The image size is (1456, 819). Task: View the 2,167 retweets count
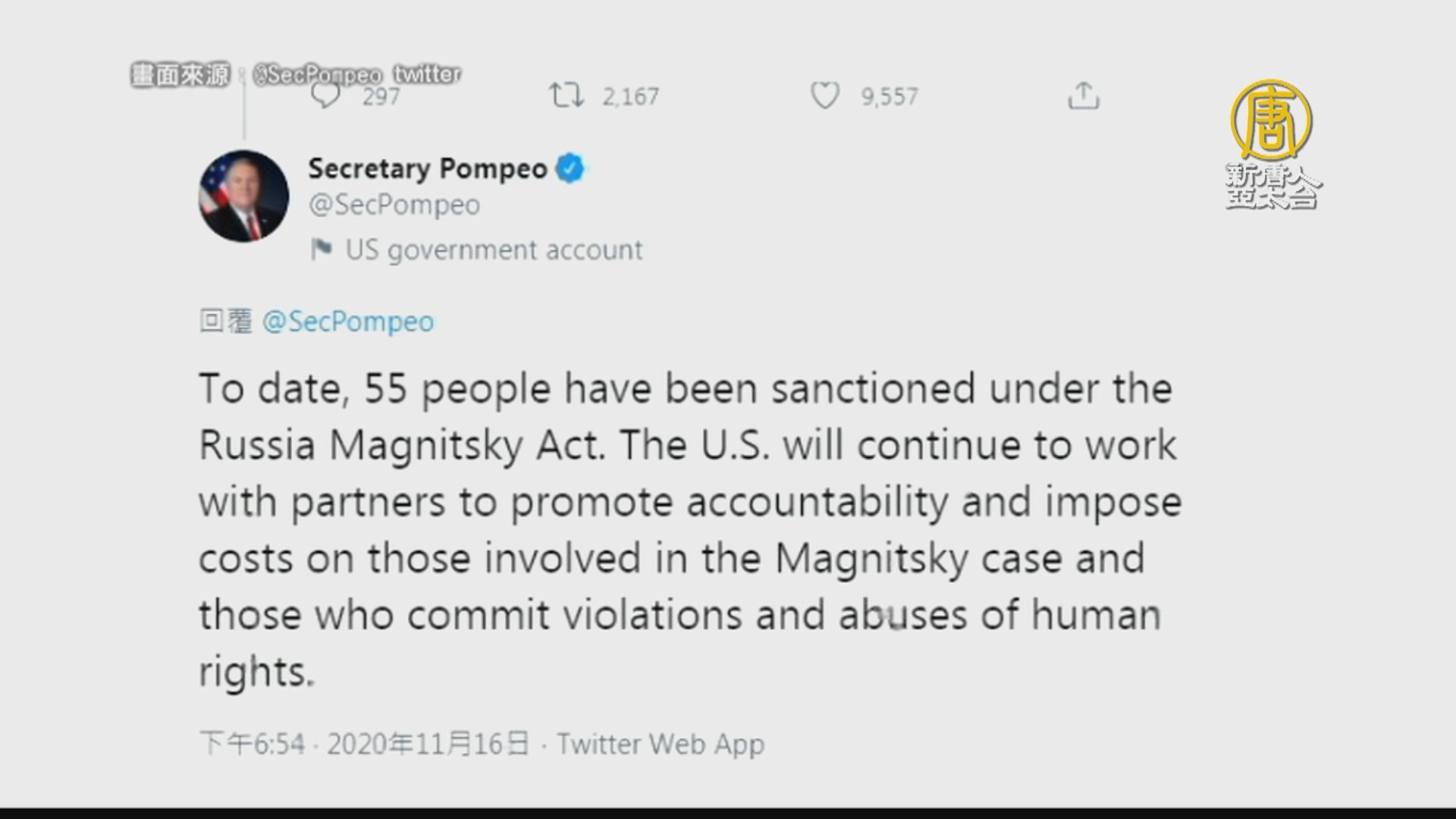tap(631, 96)
